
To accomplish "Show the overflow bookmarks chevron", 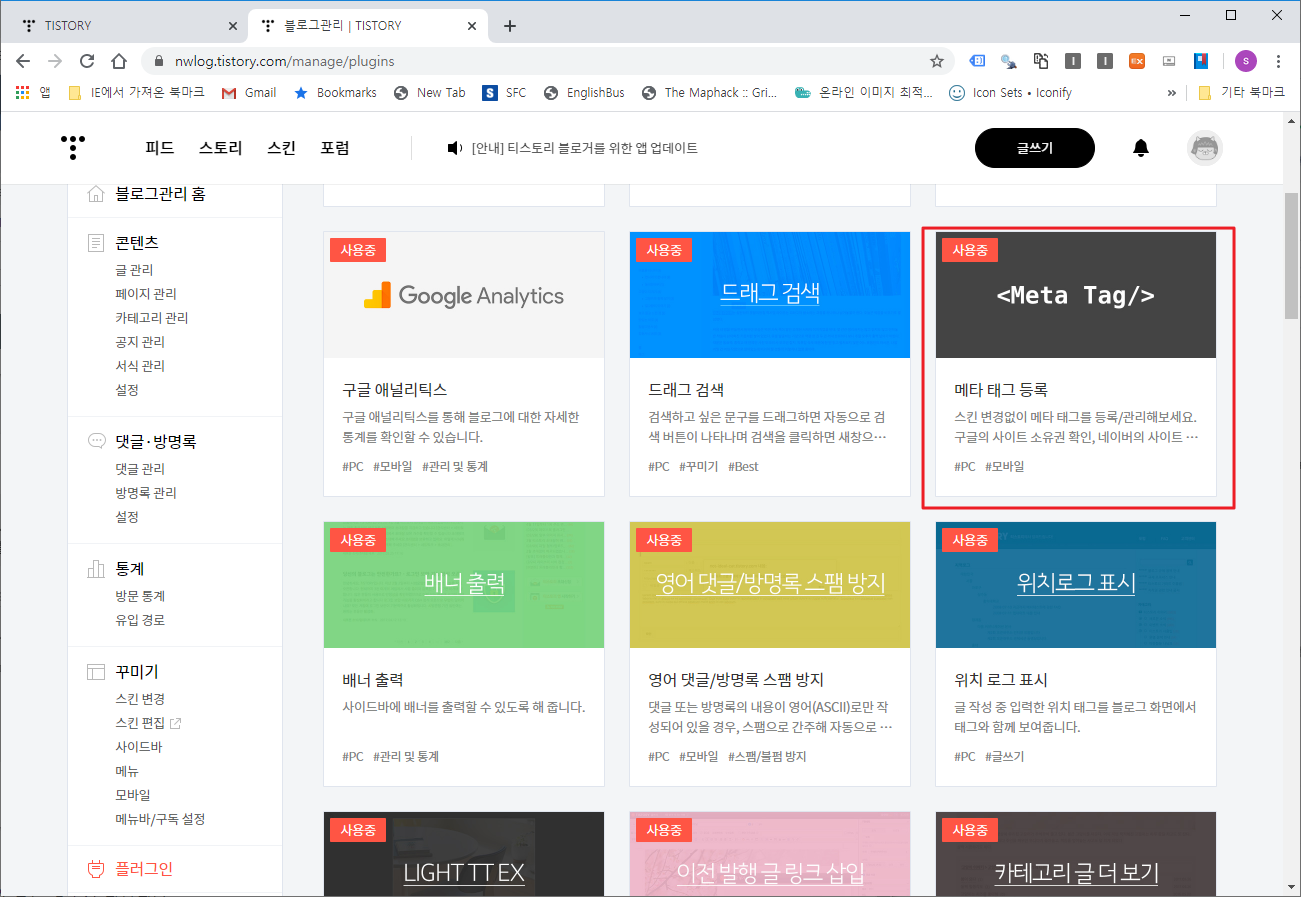I will point(1172,92).
